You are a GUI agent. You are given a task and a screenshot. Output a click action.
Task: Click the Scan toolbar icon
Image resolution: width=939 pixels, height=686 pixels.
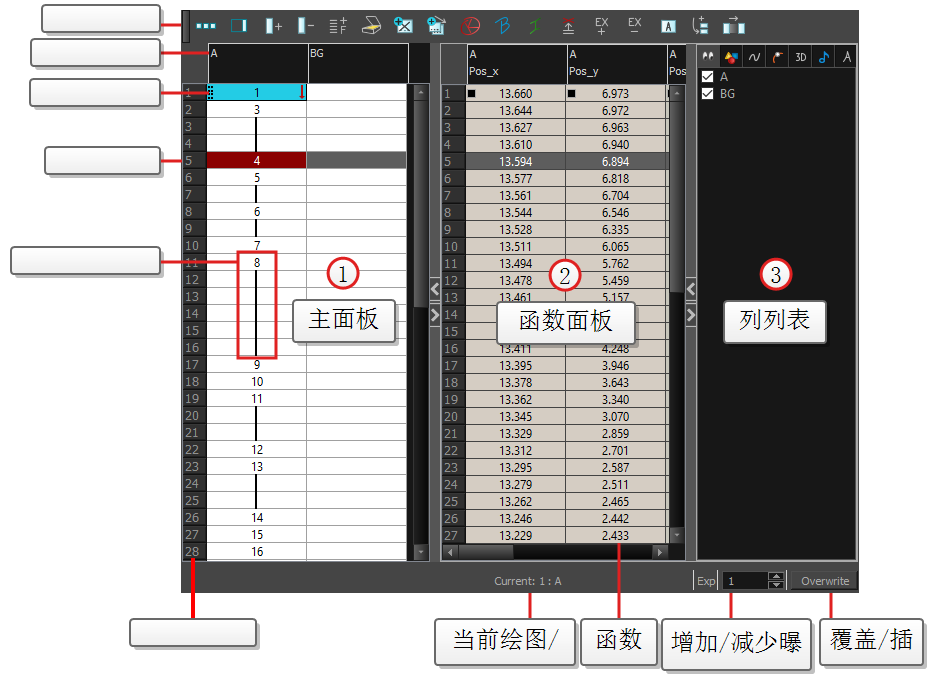point(371,26)
